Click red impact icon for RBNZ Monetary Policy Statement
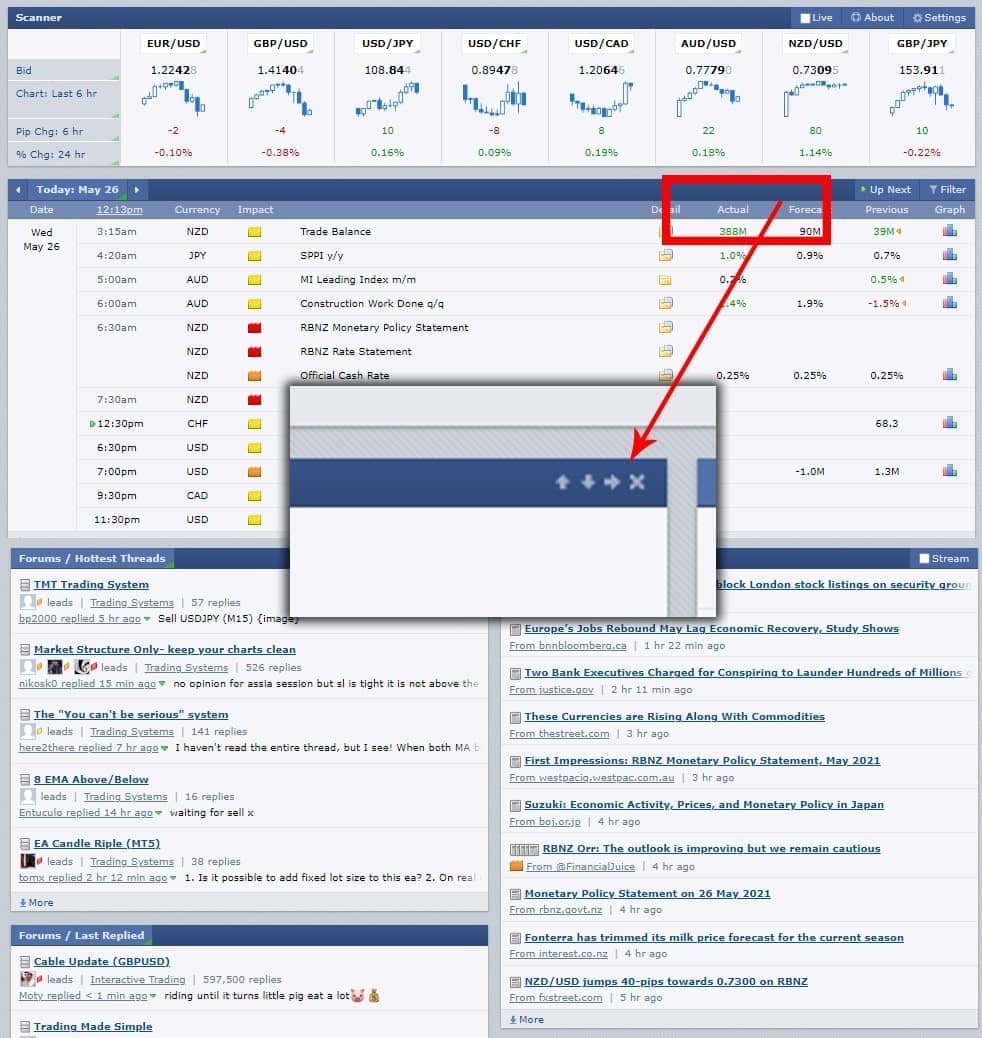 pos(254,328)
